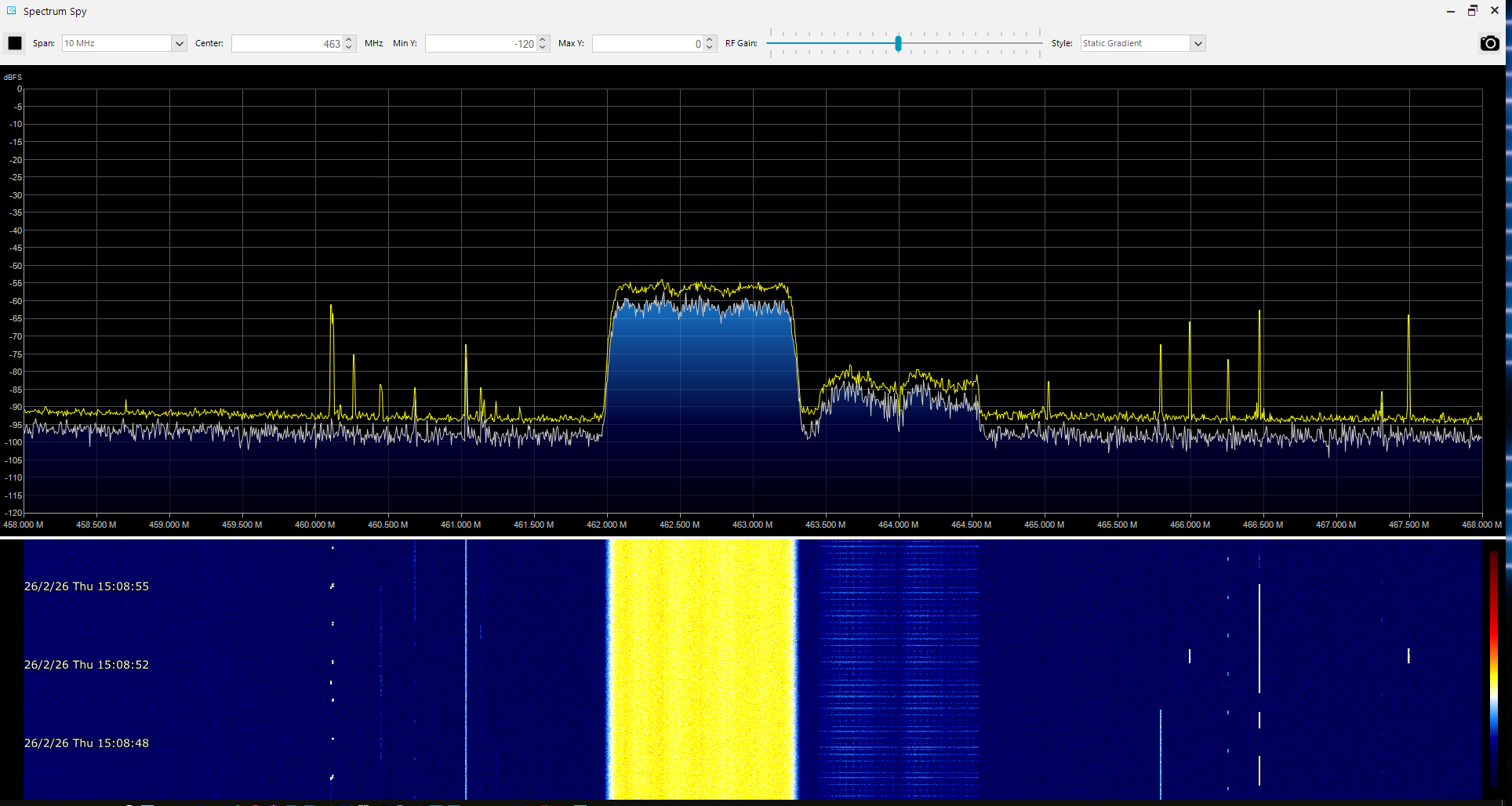
Task: Select the Max Y input field
Action: pyautogui.click(x=647, y=43)
